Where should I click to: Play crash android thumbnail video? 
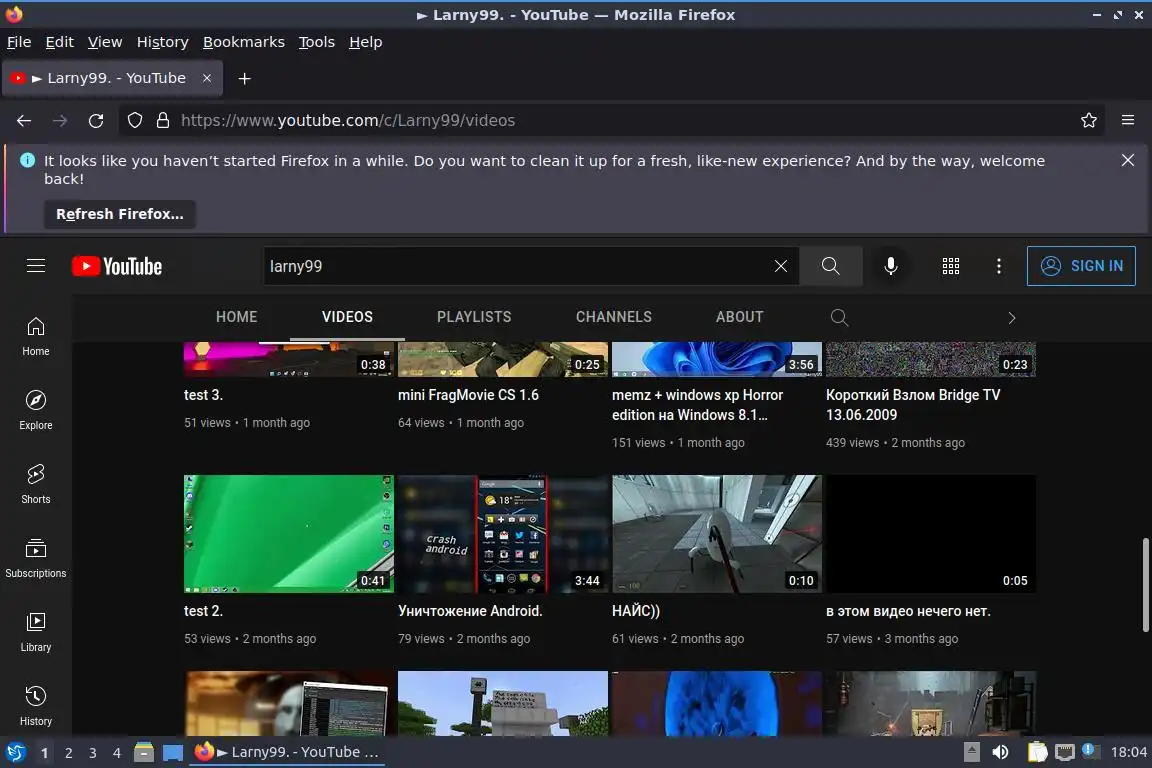pyautogui.click(x=503, y=534)
